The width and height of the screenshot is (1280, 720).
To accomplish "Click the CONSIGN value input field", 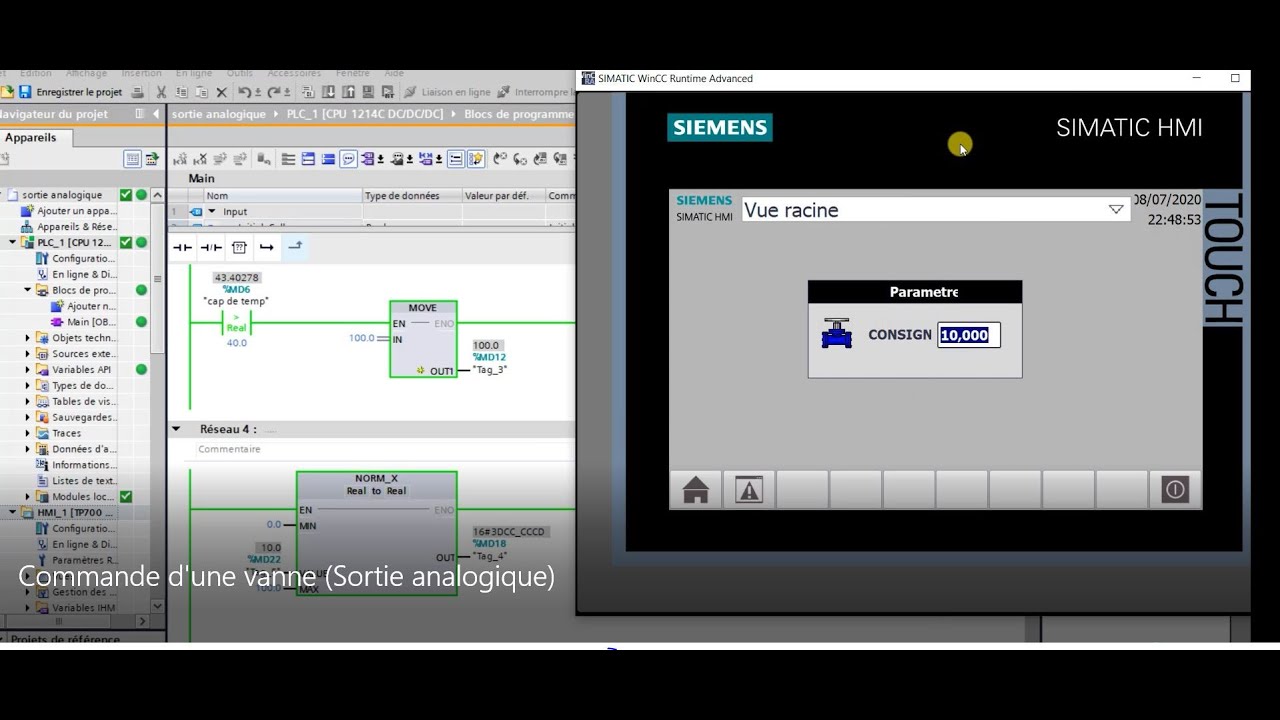I will point(969,335).
